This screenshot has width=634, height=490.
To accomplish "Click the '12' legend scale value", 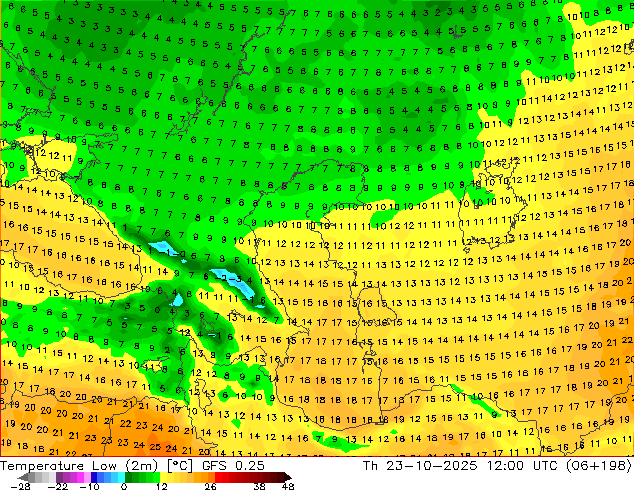I will coord(162,486).
